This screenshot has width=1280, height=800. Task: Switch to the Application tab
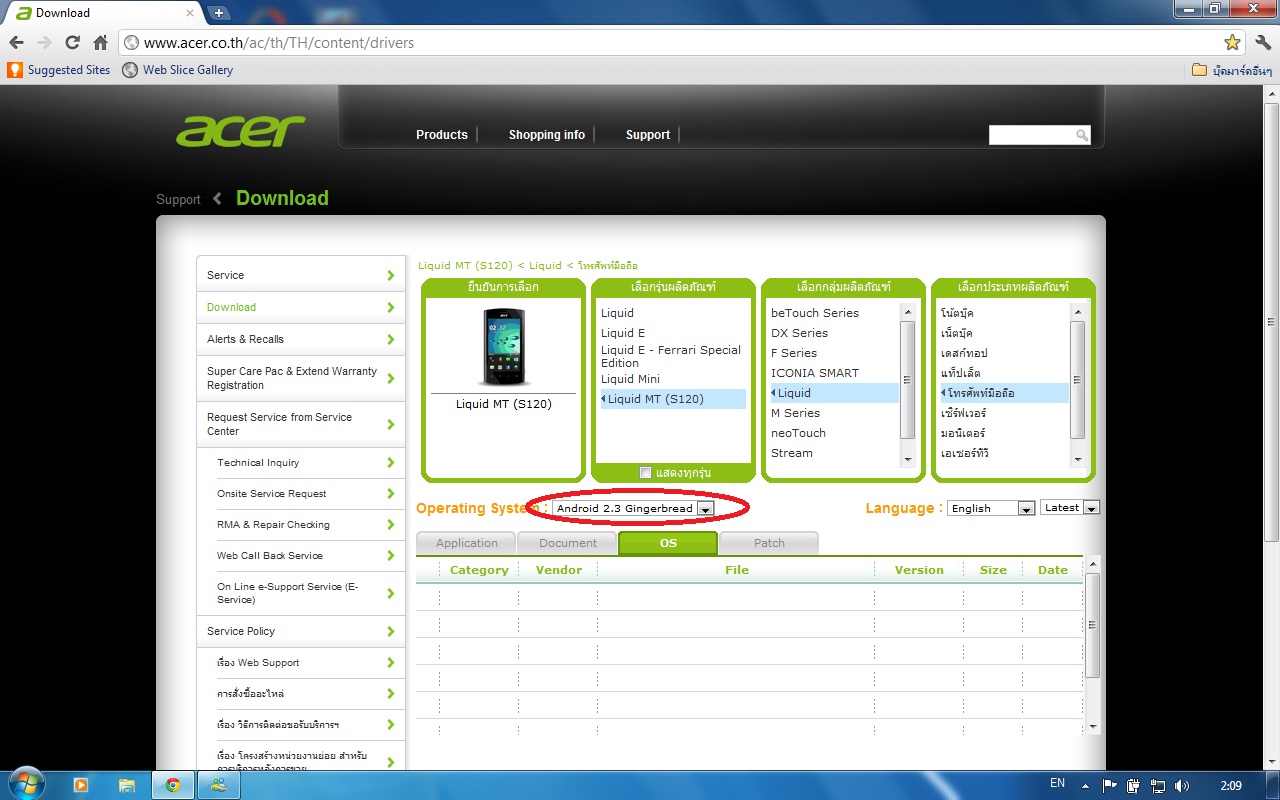[466, 543]
